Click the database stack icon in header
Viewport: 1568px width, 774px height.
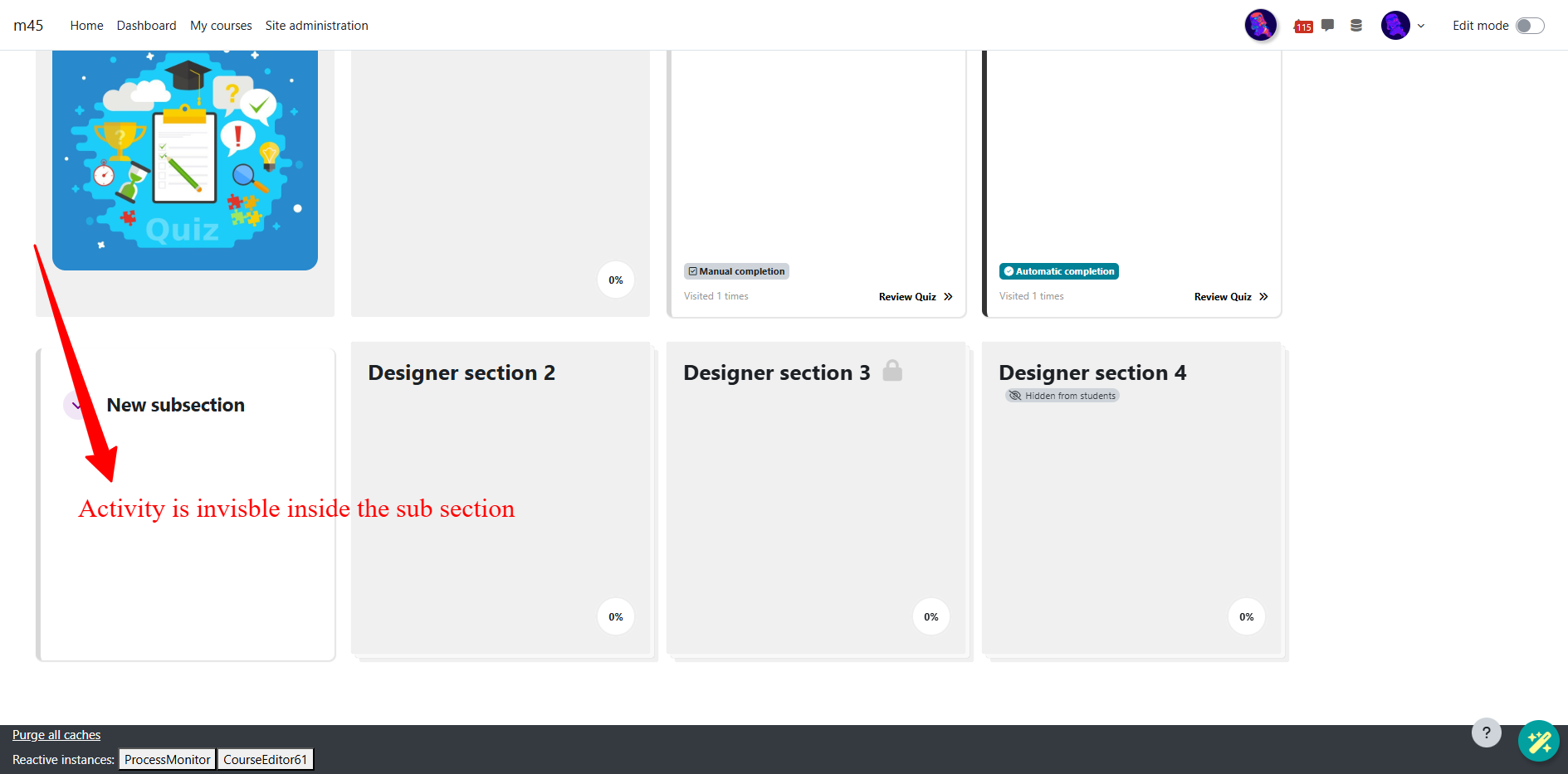[1356, 25]
